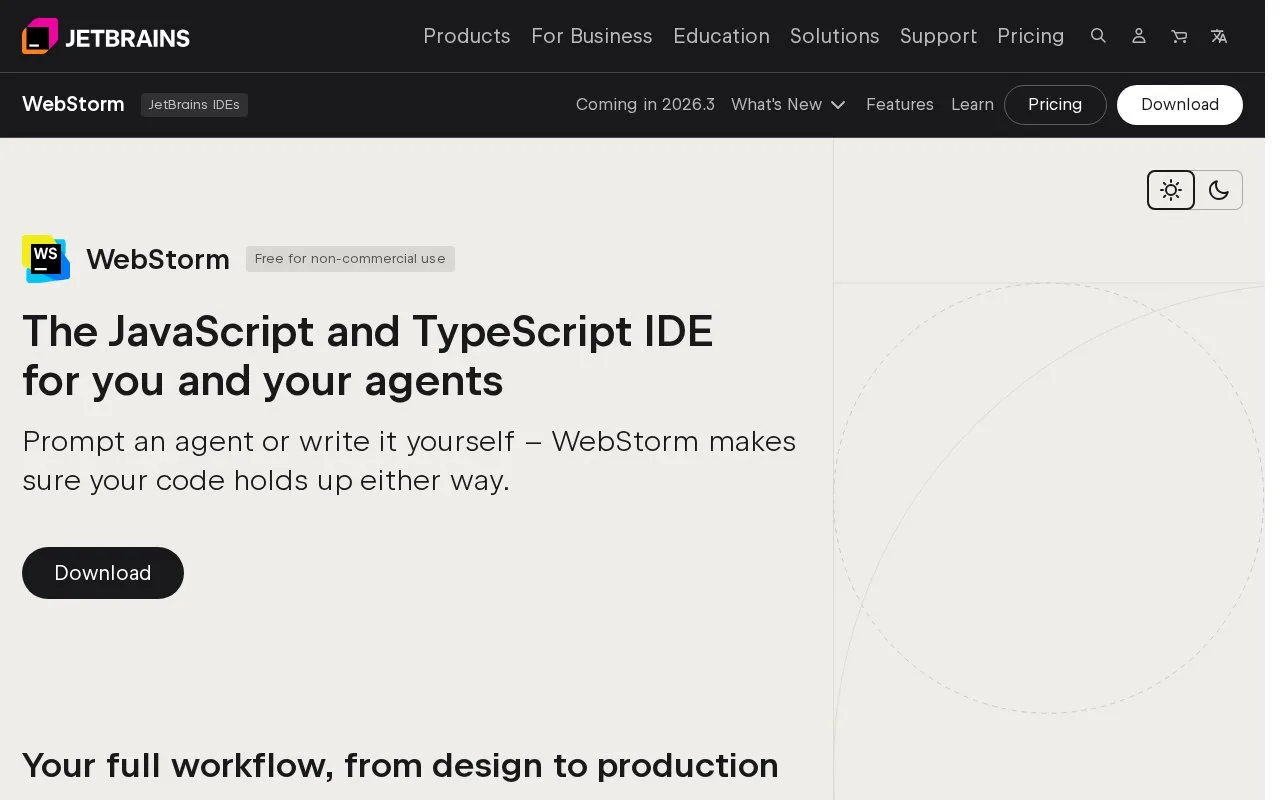Click the Free for non-commercial use badge
1280x800 pixels.
350,259
